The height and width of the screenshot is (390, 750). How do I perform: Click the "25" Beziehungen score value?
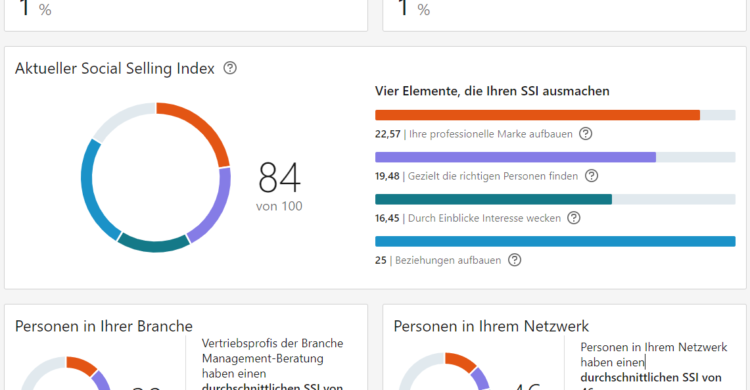pos(381,260)
